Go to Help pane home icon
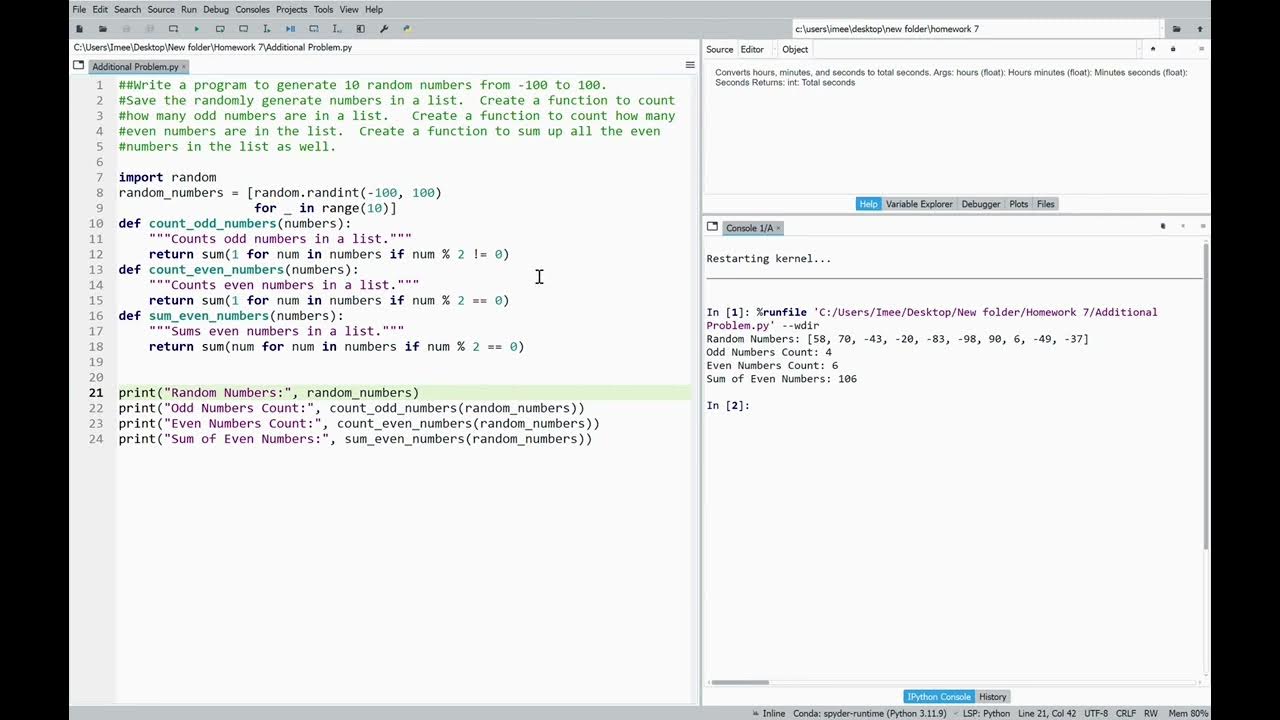 [x=1153, y=49]
